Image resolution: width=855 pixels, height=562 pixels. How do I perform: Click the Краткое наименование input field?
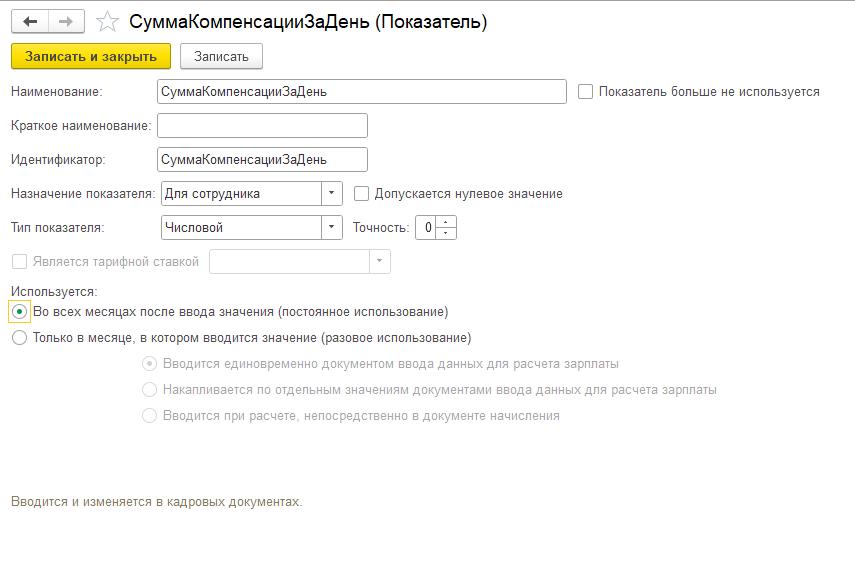pos(262,126)
